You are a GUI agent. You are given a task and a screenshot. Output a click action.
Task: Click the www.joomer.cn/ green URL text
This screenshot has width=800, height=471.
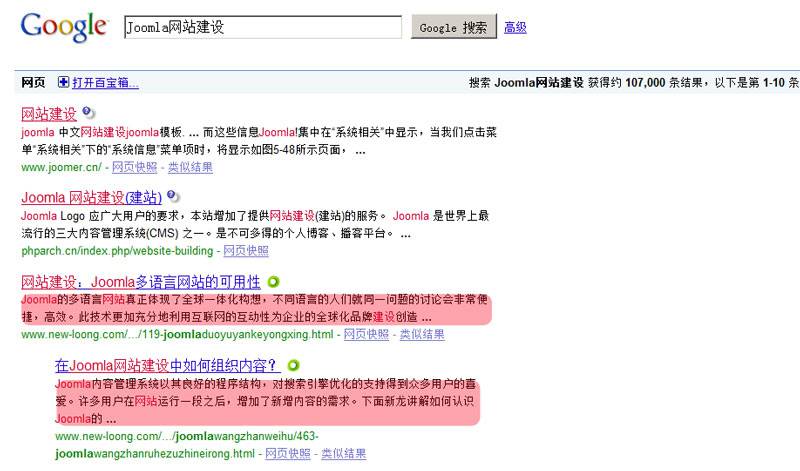pos(62,167)
